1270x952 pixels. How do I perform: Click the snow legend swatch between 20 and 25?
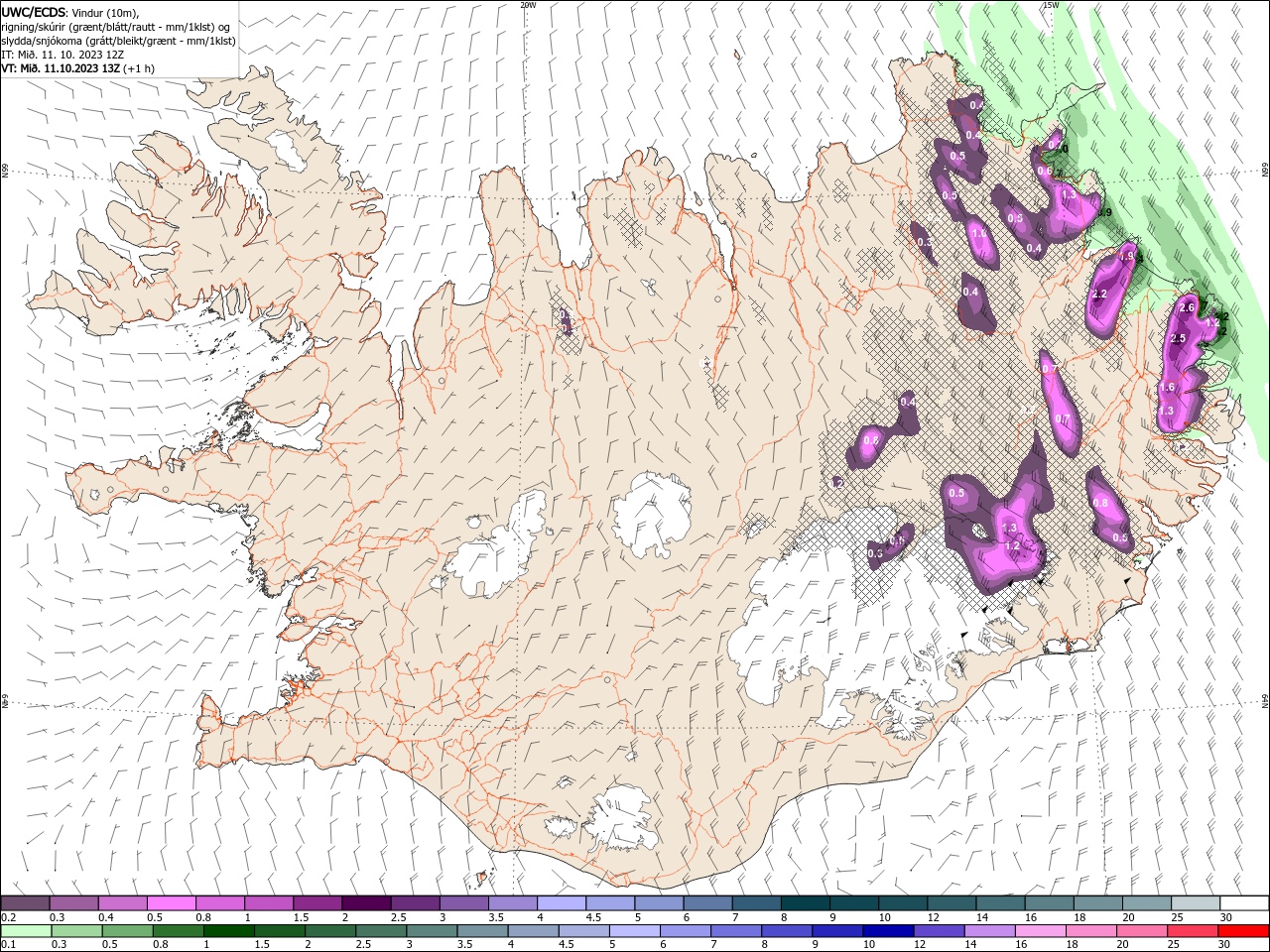pyautogui.click(x=1146, y=902)
